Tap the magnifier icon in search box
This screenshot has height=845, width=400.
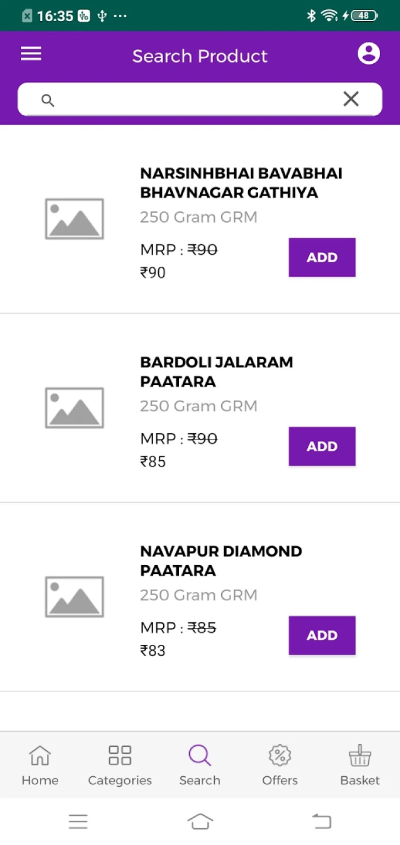coord(48,100)
